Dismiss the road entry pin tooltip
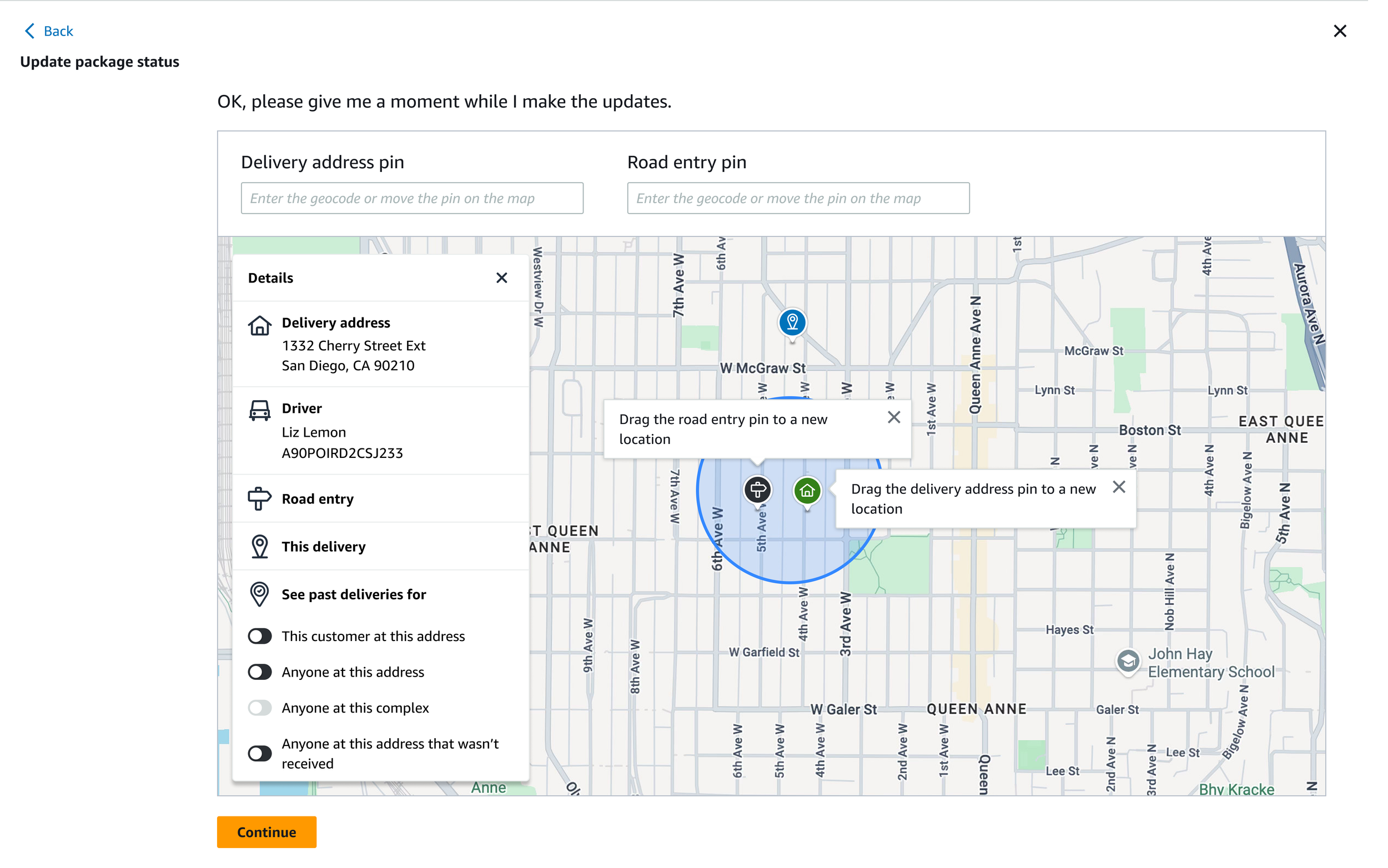1388x868 pixels. [x=893, y=417]
